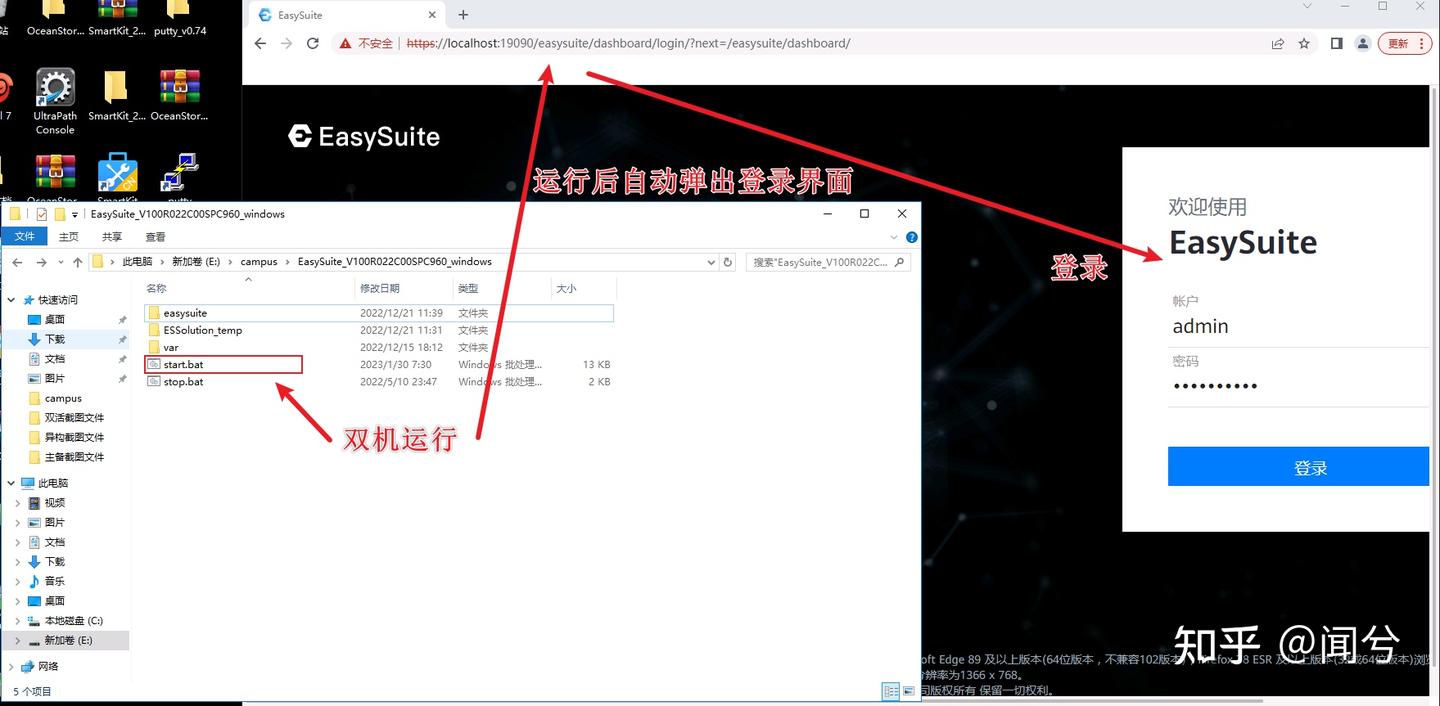The image size is (1440, 706).
Task: Open the 文件 menu in Explorer
Action: tap(24, 237)
